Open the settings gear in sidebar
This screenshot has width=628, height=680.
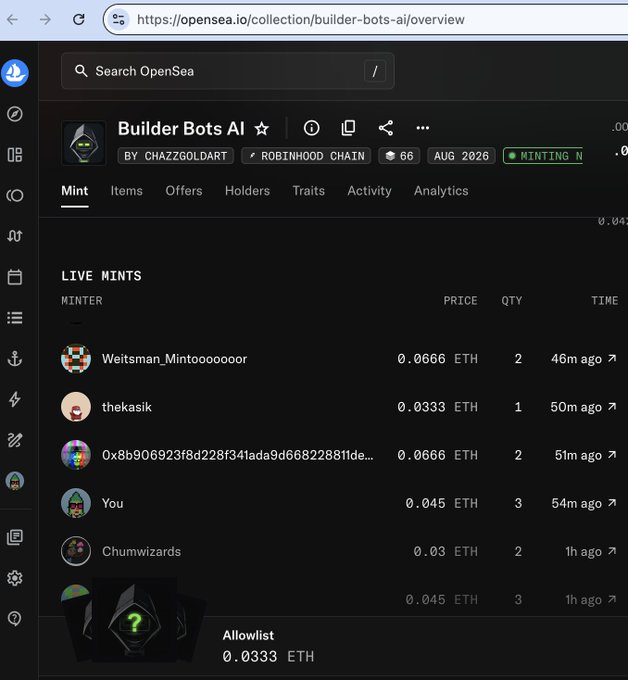15,578
